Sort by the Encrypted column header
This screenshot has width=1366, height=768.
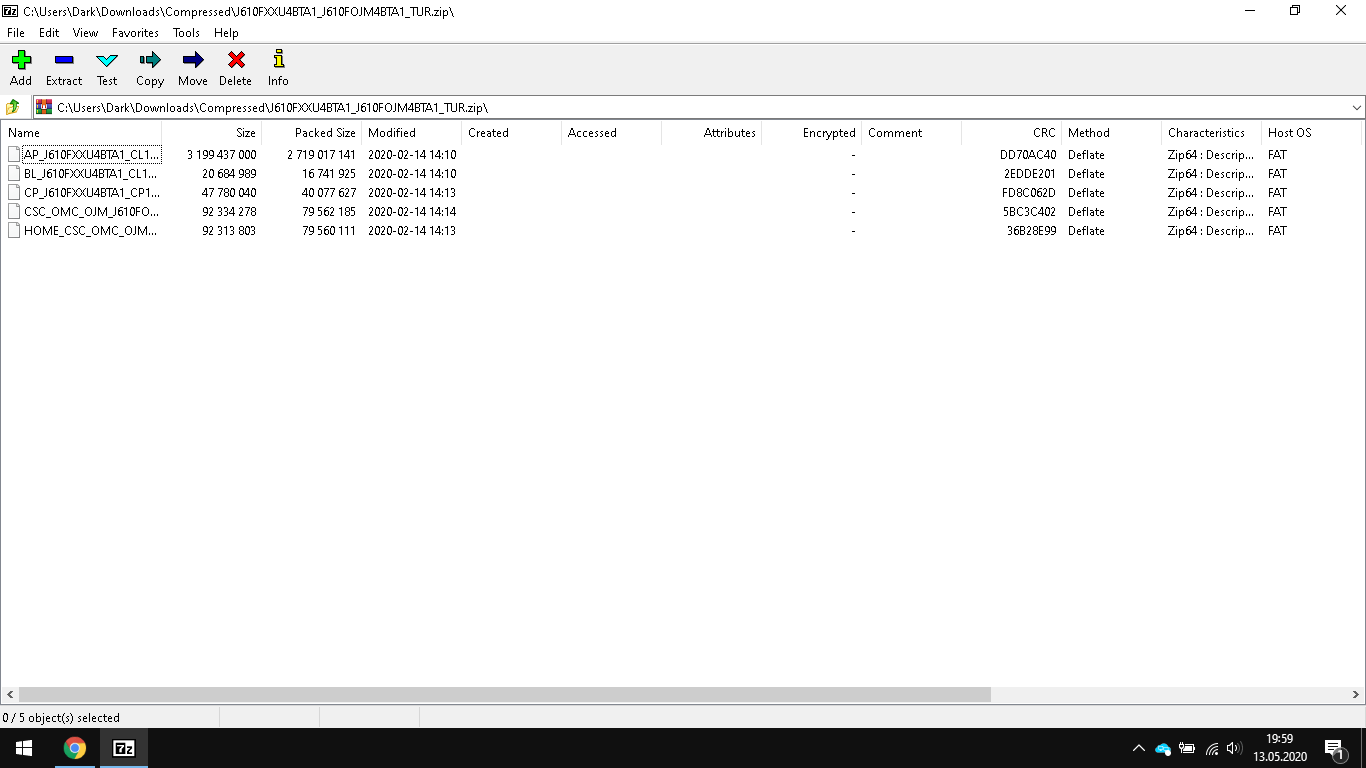click(x=811, y=133)
